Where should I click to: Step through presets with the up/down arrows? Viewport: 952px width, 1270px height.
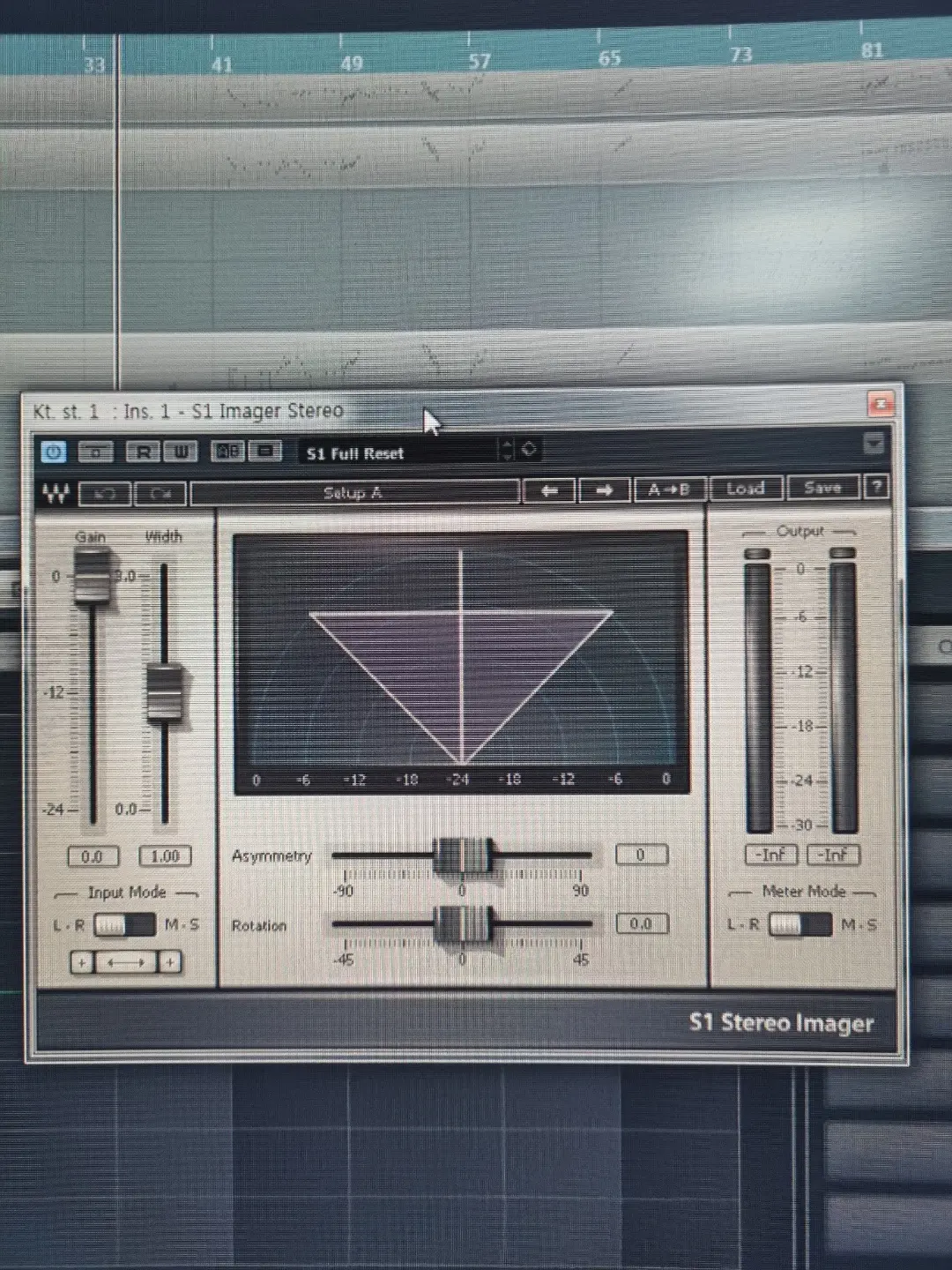pos(507,451)
